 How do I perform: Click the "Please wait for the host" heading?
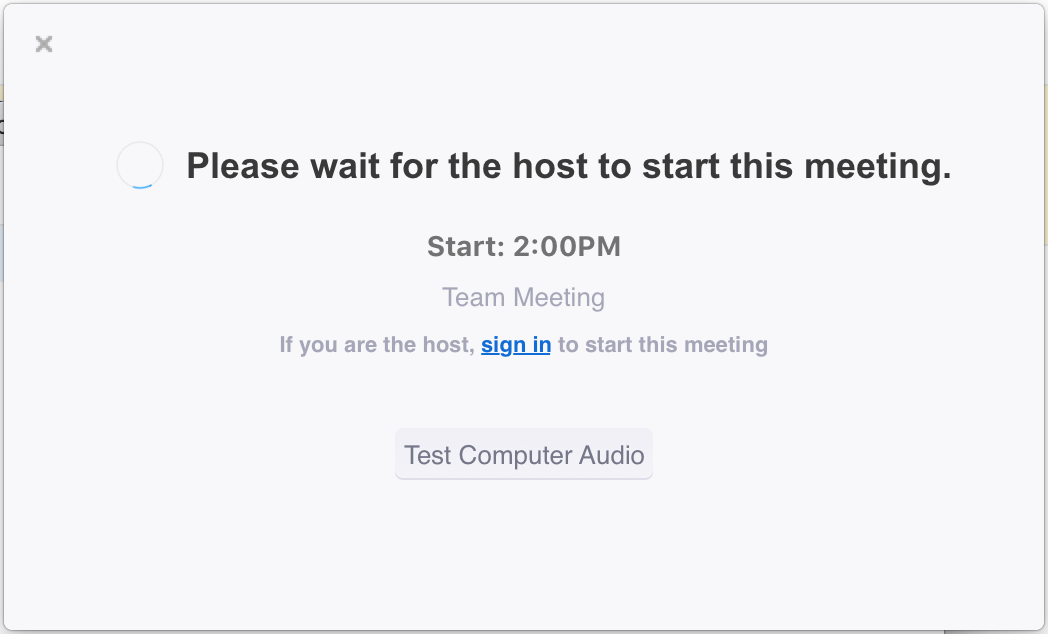(568, 166)
